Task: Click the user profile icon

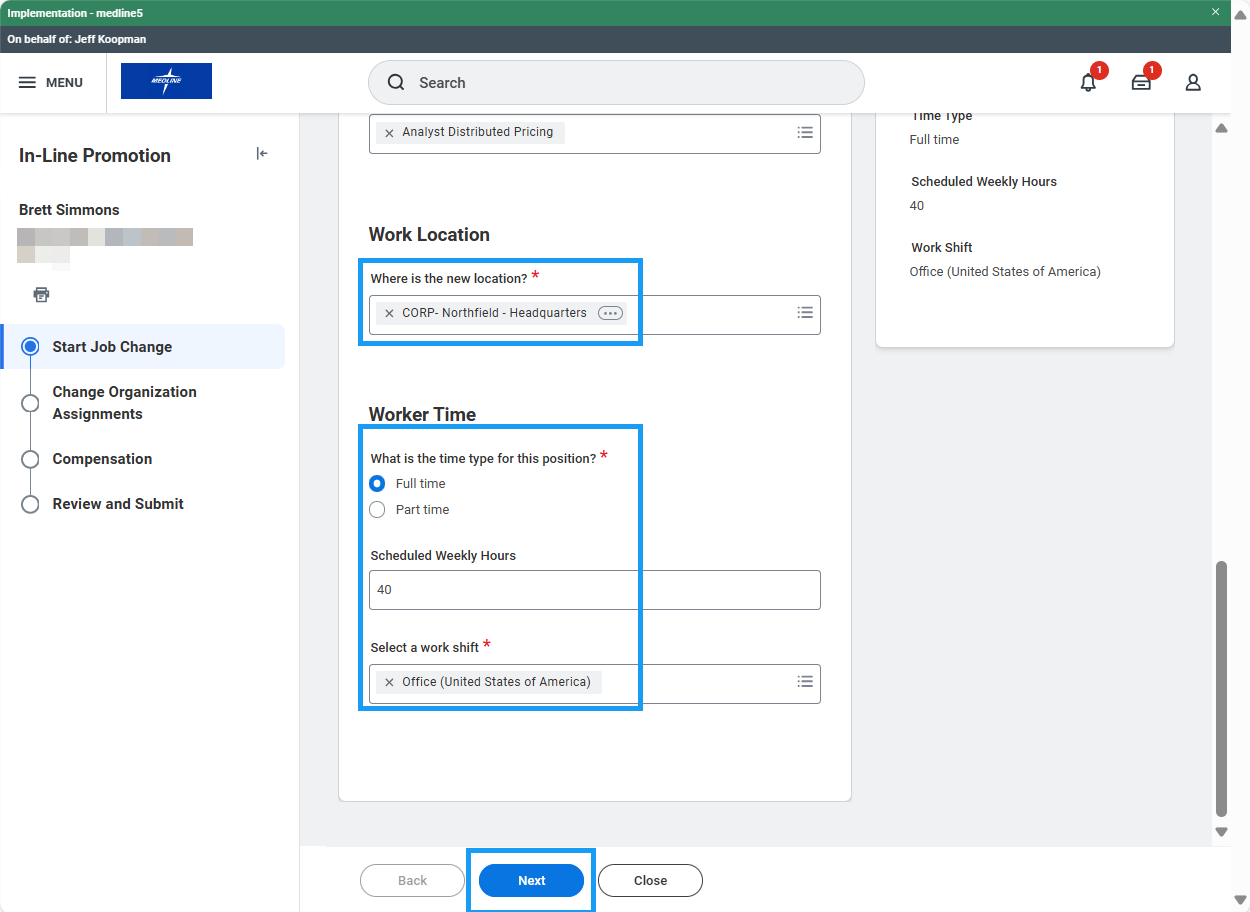Action: [x=1193, y=83]
